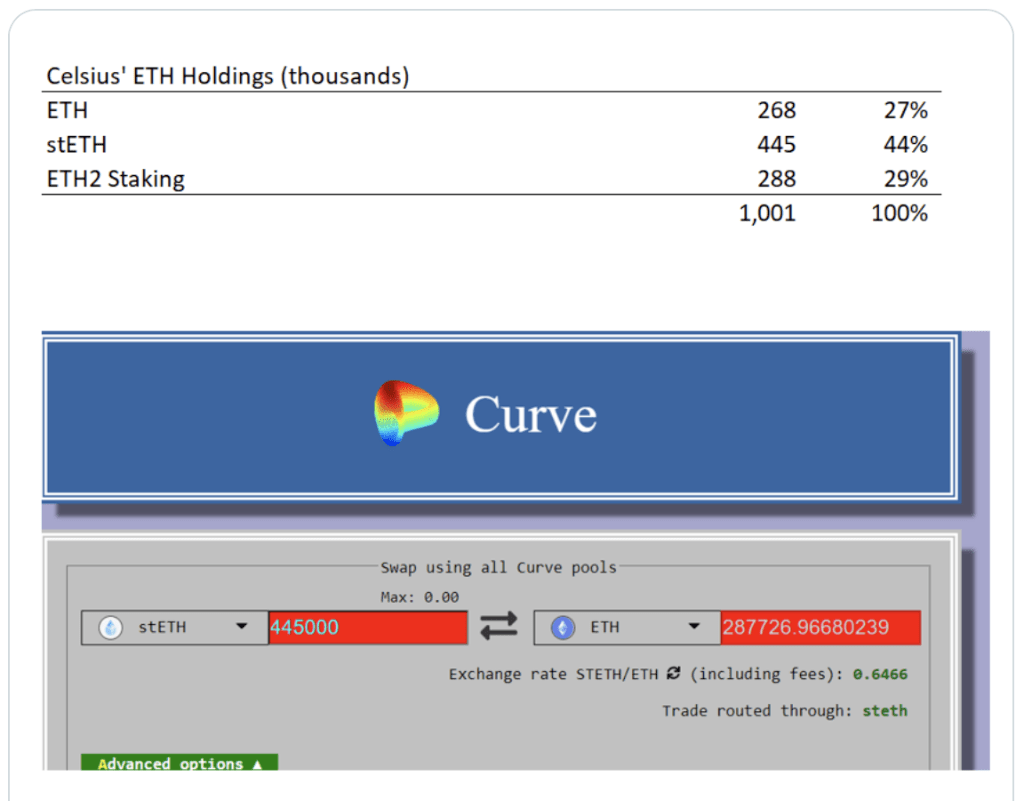Select the Celsius' ETH Holdings table header
The height and width of the screenshot is (801, 1024).
228,77
